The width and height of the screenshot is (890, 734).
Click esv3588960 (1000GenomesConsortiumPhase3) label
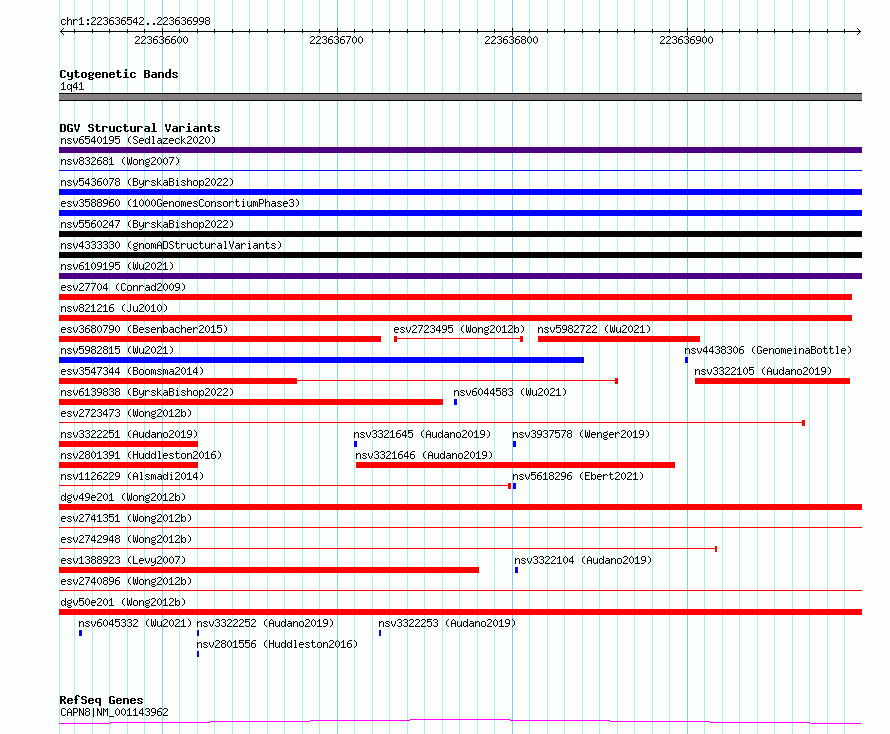180,203
